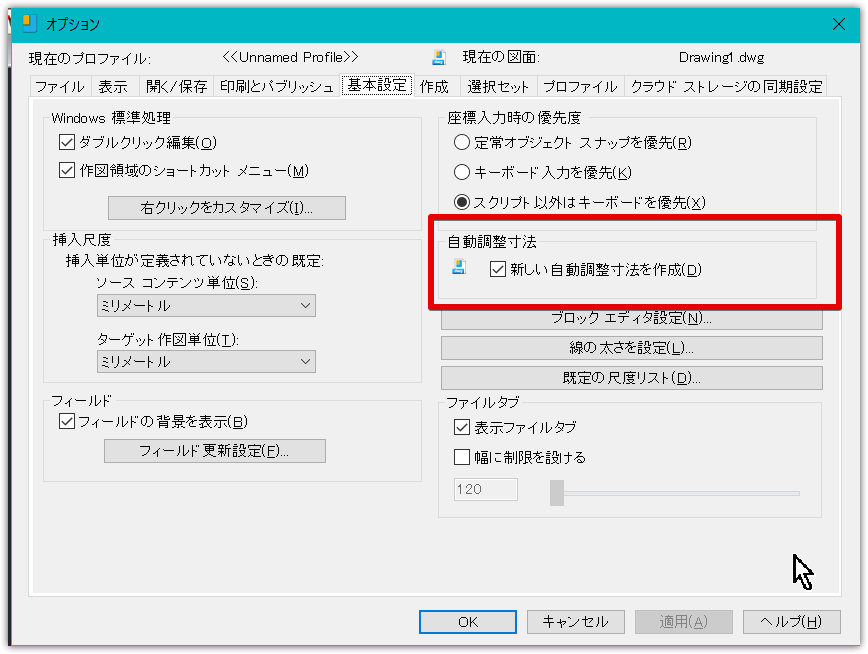The image size is (868, 654).
Task: Click the file tab width slider handle
Action: coord(557,492)
